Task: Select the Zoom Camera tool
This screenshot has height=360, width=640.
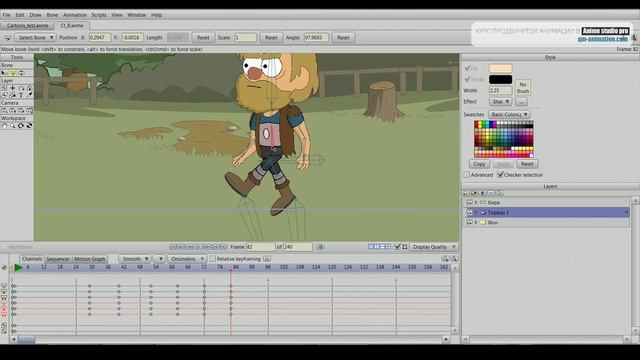Action: (13, 111)
